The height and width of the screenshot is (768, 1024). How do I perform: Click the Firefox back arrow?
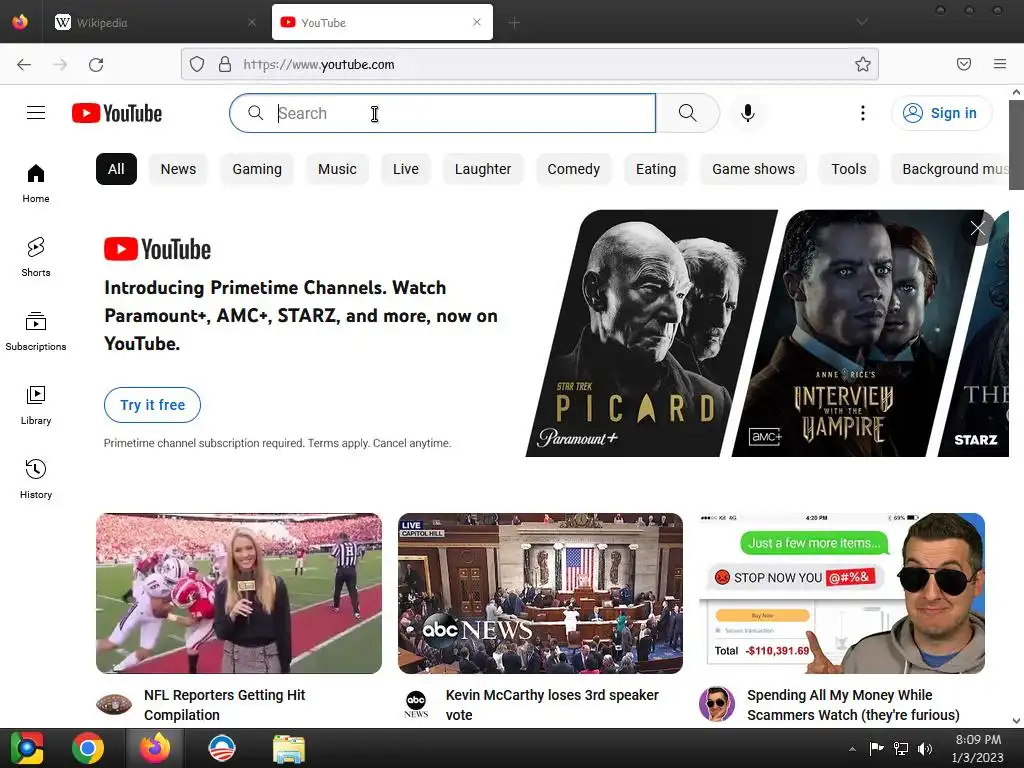pos(24,64)
